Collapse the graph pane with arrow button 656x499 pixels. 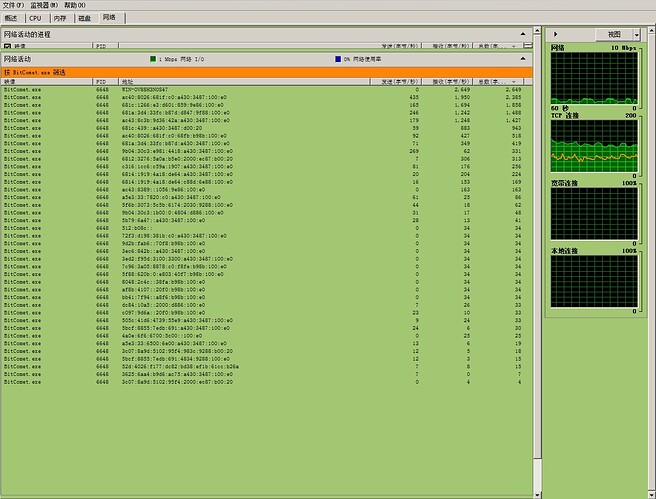coord(556,34)
